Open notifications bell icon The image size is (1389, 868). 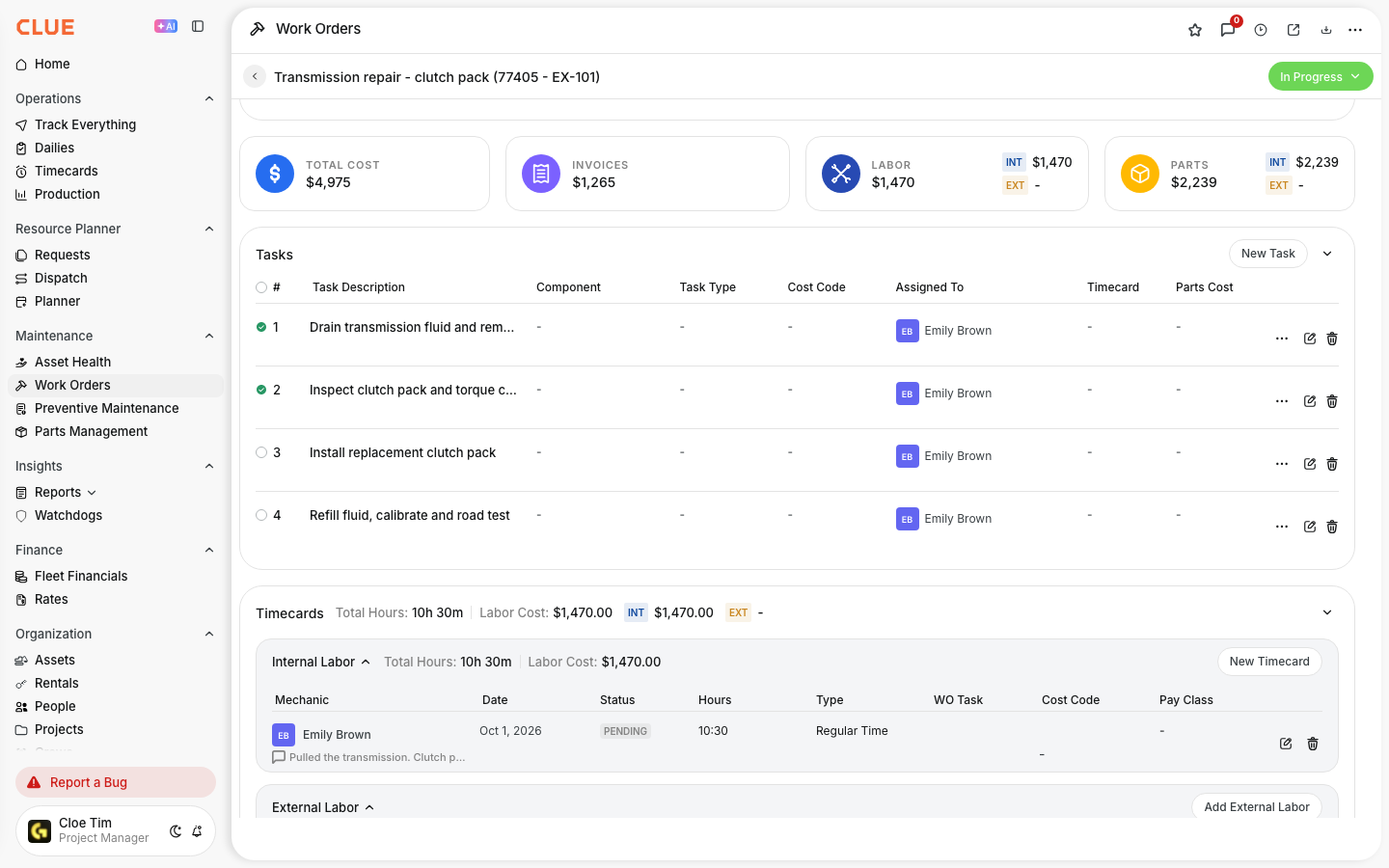tap(197, 831)
